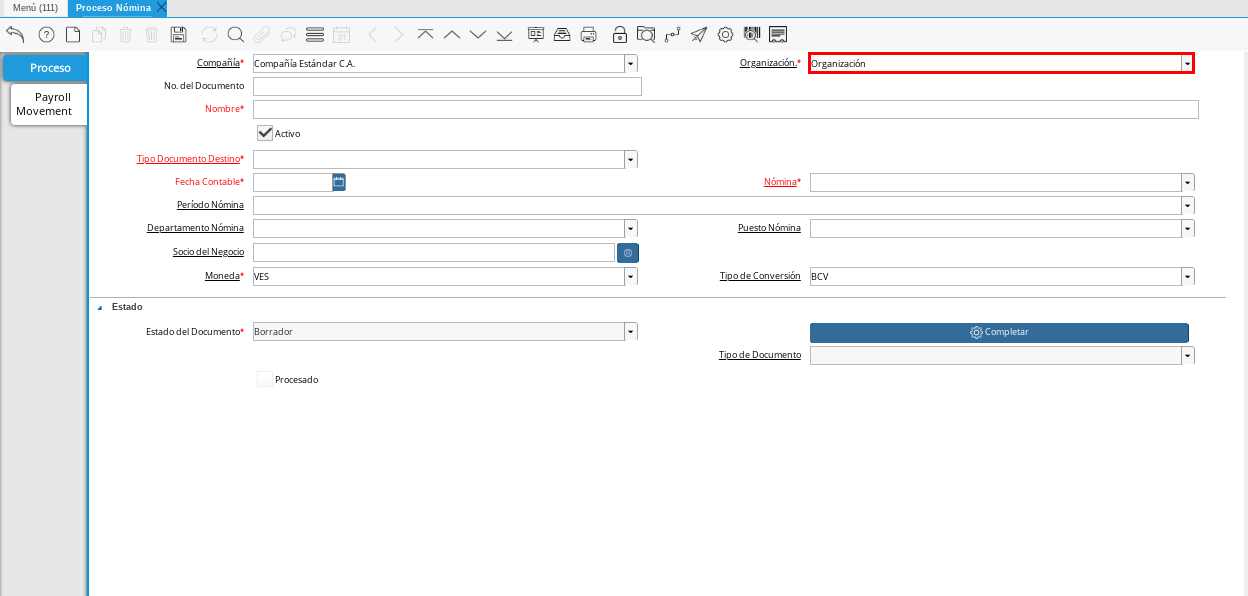Open zoom across folder-magnifier icon
Image resolution: width=1248 pixels, height=596 pixels.
point(646,35)
